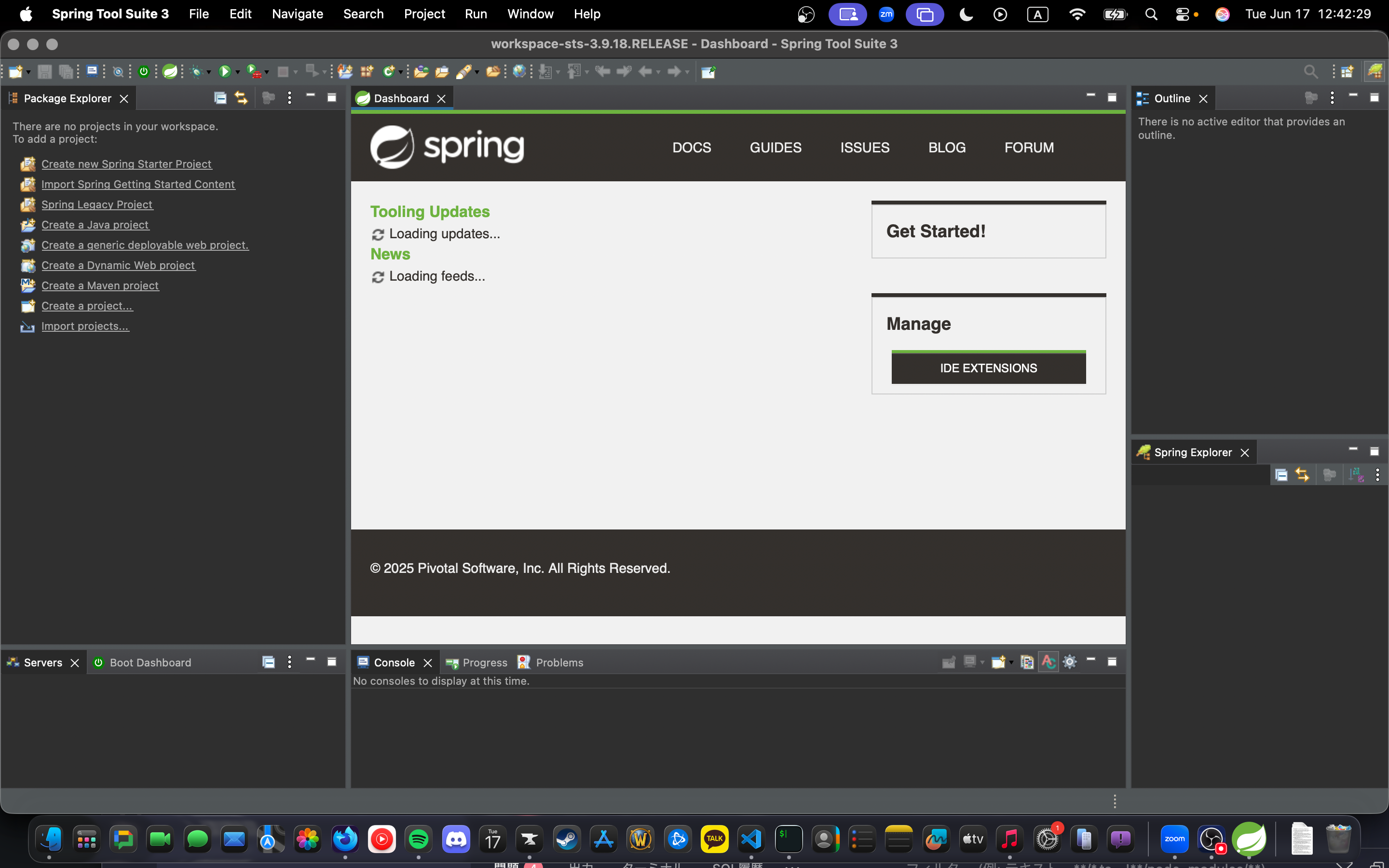Switch to the Boot Dashboard tab
The width and height of the screenshot is (1389, 868).
(x=142, y=663)
